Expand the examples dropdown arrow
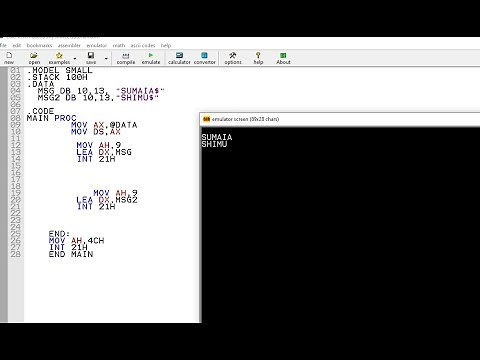The image size is (480, 360). (75, 59)
